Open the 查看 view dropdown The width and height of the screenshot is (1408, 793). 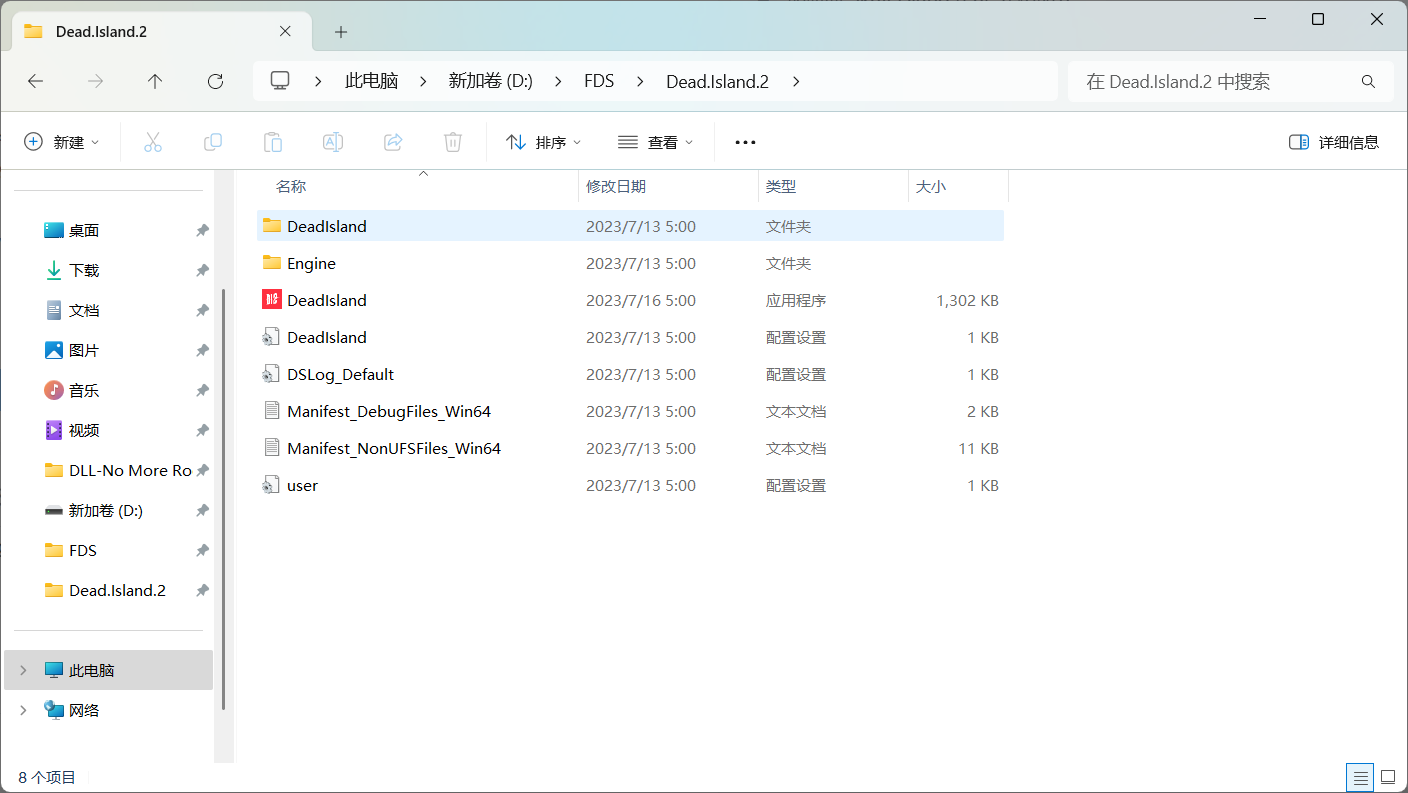pyautogui.click(x=655, y=142)
